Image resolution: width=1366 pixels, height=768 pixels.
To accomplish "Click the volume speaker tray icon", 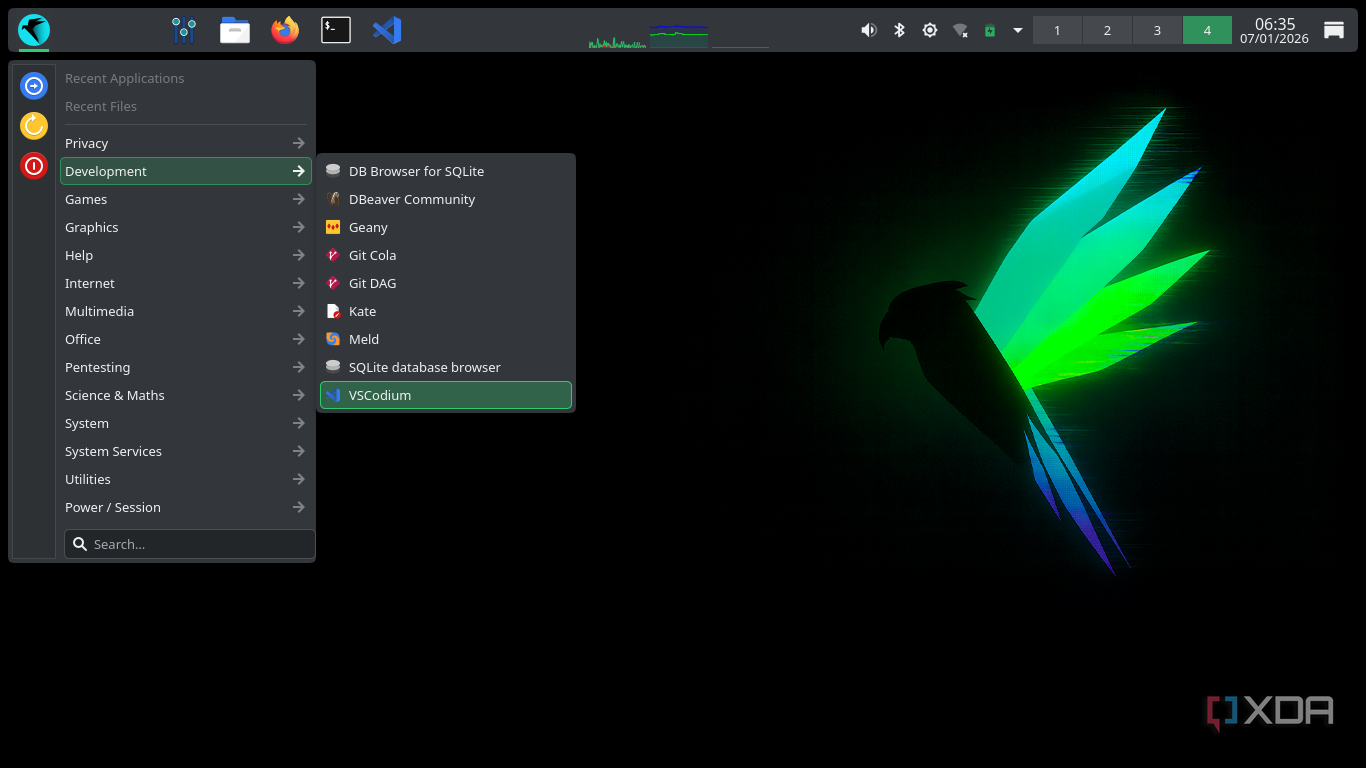I will [868, 30].
